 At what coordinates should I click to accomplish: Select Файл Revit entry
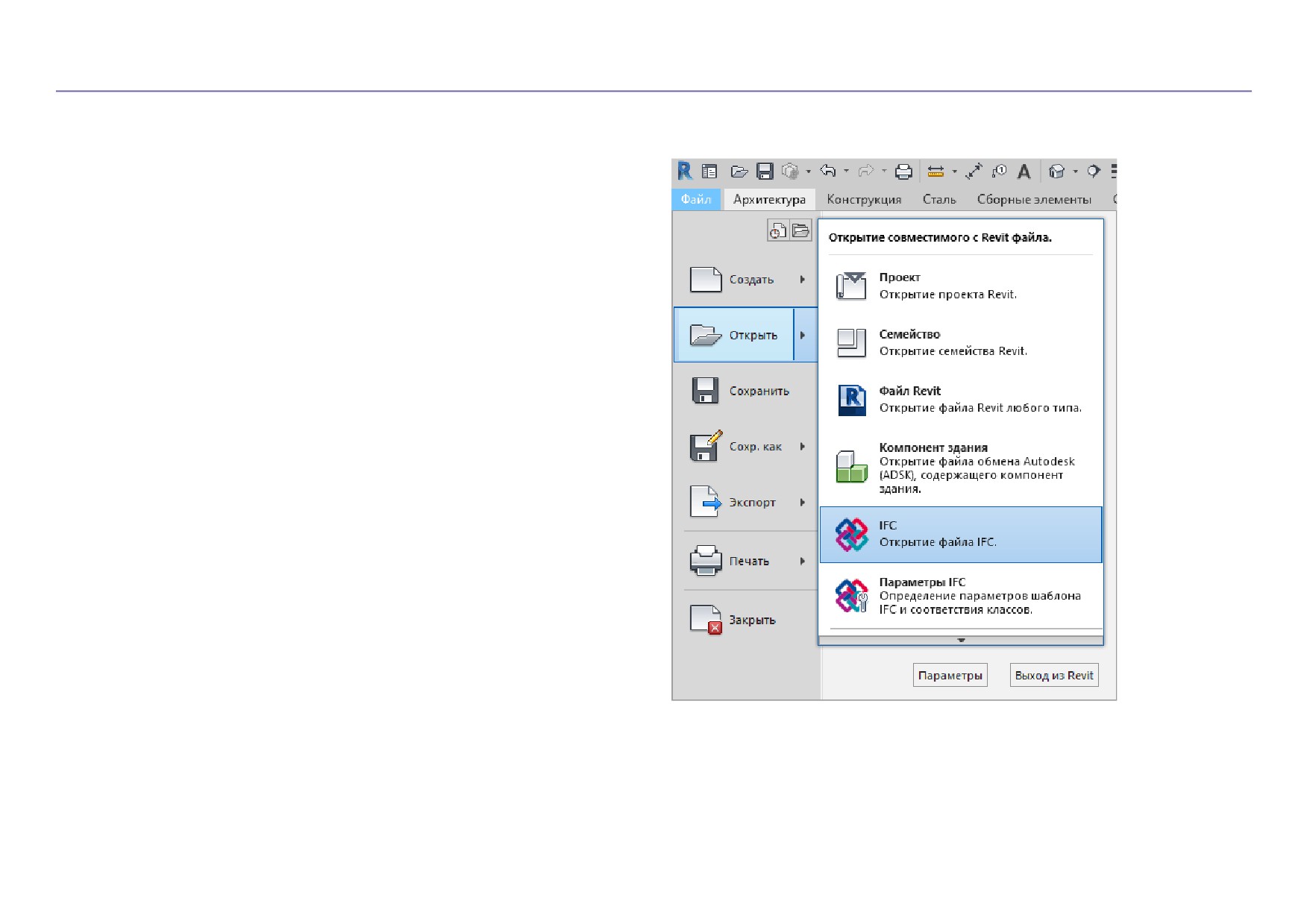coord(961,399)
